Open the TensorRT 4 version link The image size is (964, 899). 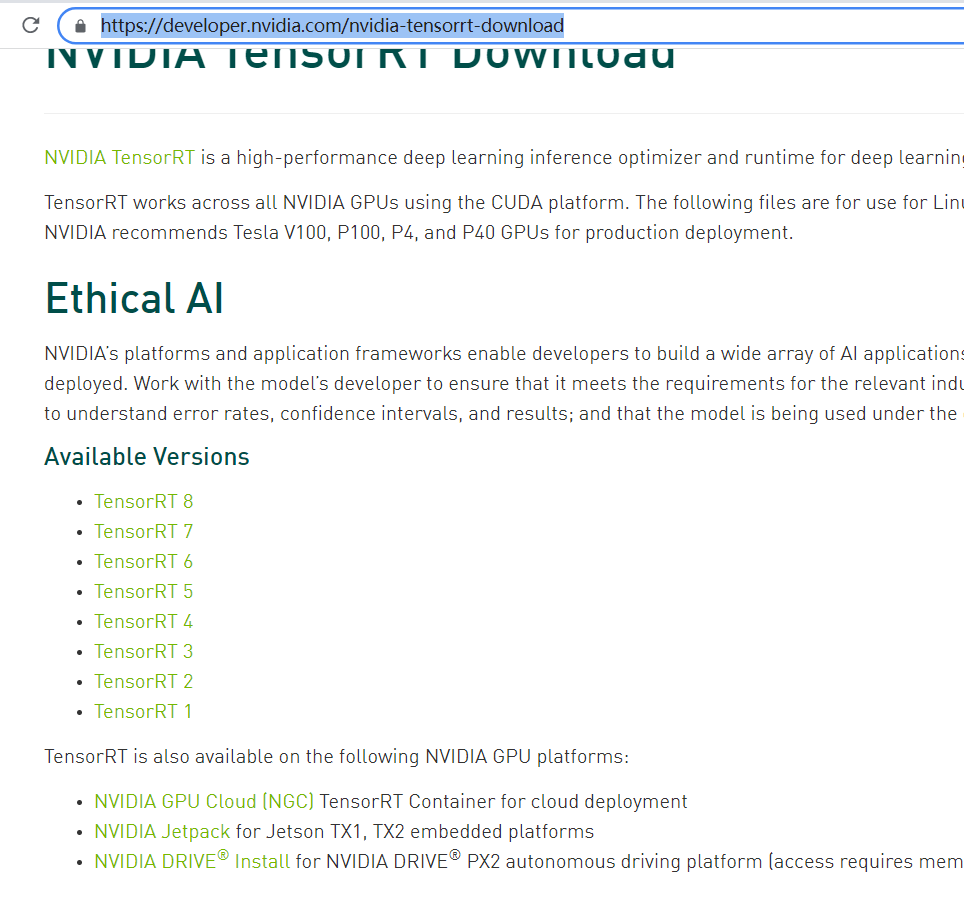[144, 622]
